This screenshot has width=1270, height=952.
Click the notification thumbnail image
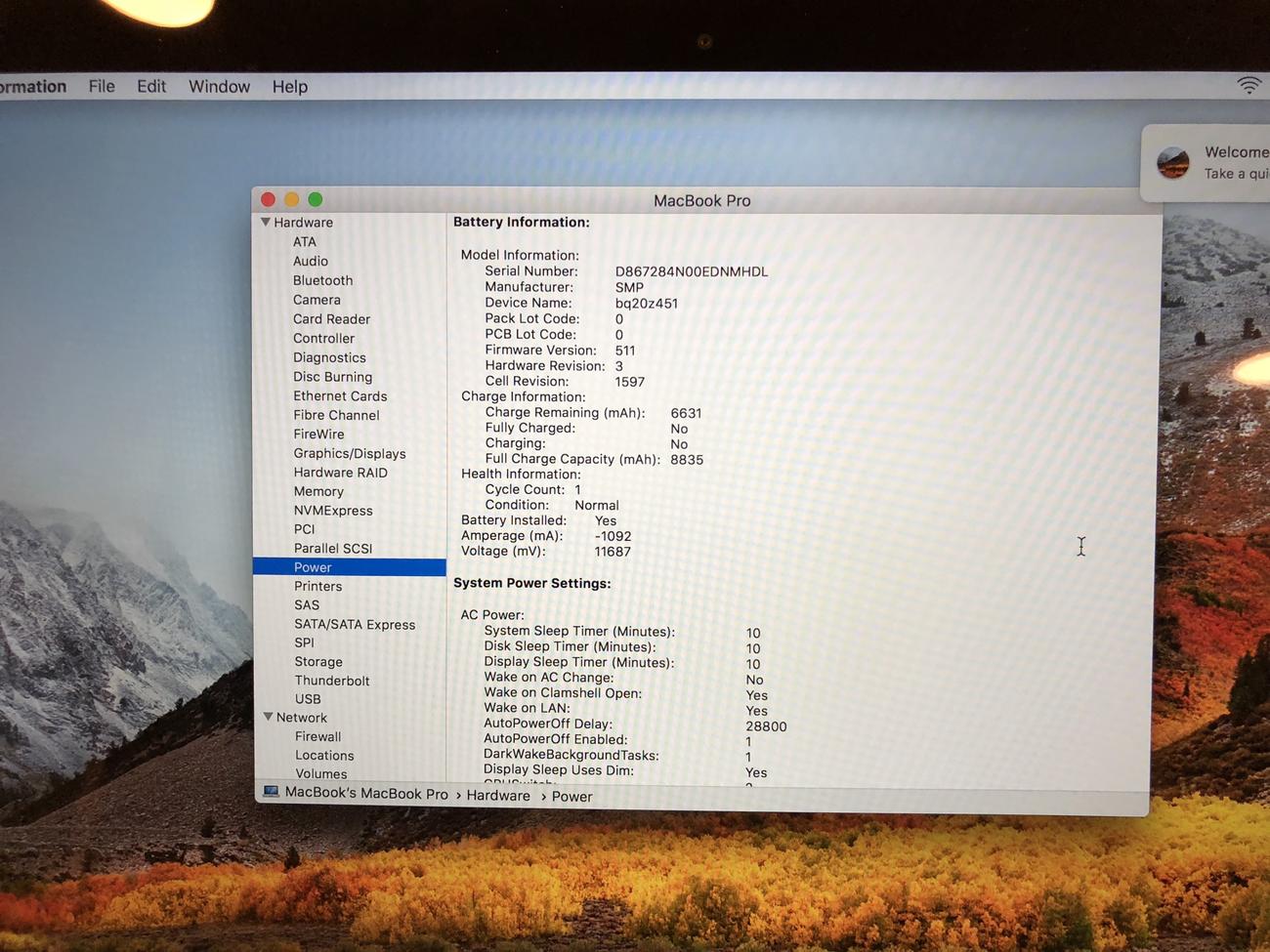click(x=1173, y=162)
